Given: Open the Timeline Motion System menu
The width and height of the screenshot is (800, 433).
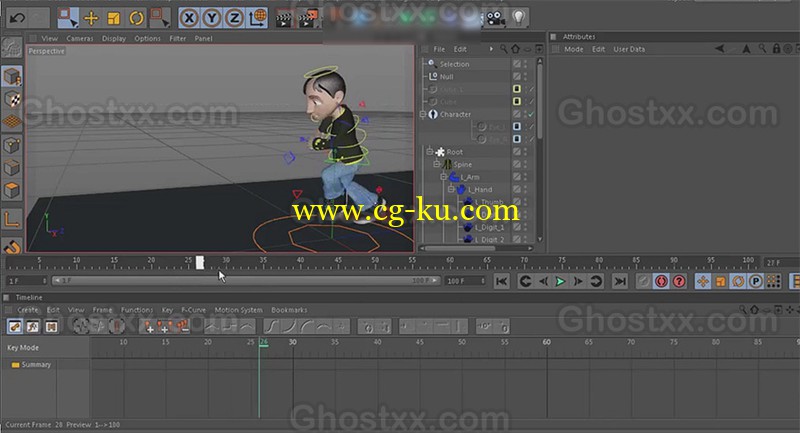Looking at the screenshot, I should click(x=238, y=310).
